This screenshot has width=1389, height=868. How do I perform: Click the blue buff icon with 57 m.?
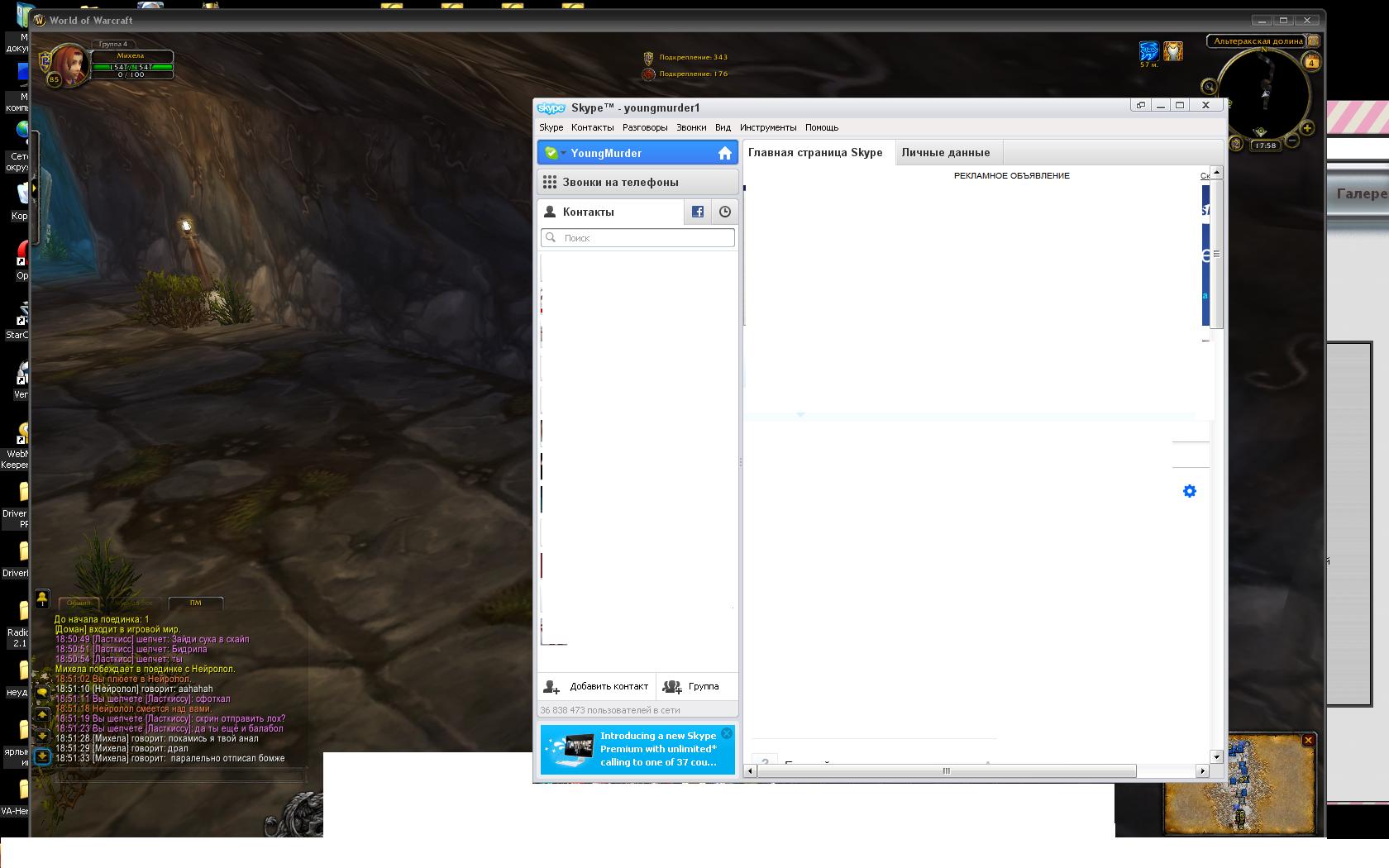click(x=1149, y=51)
